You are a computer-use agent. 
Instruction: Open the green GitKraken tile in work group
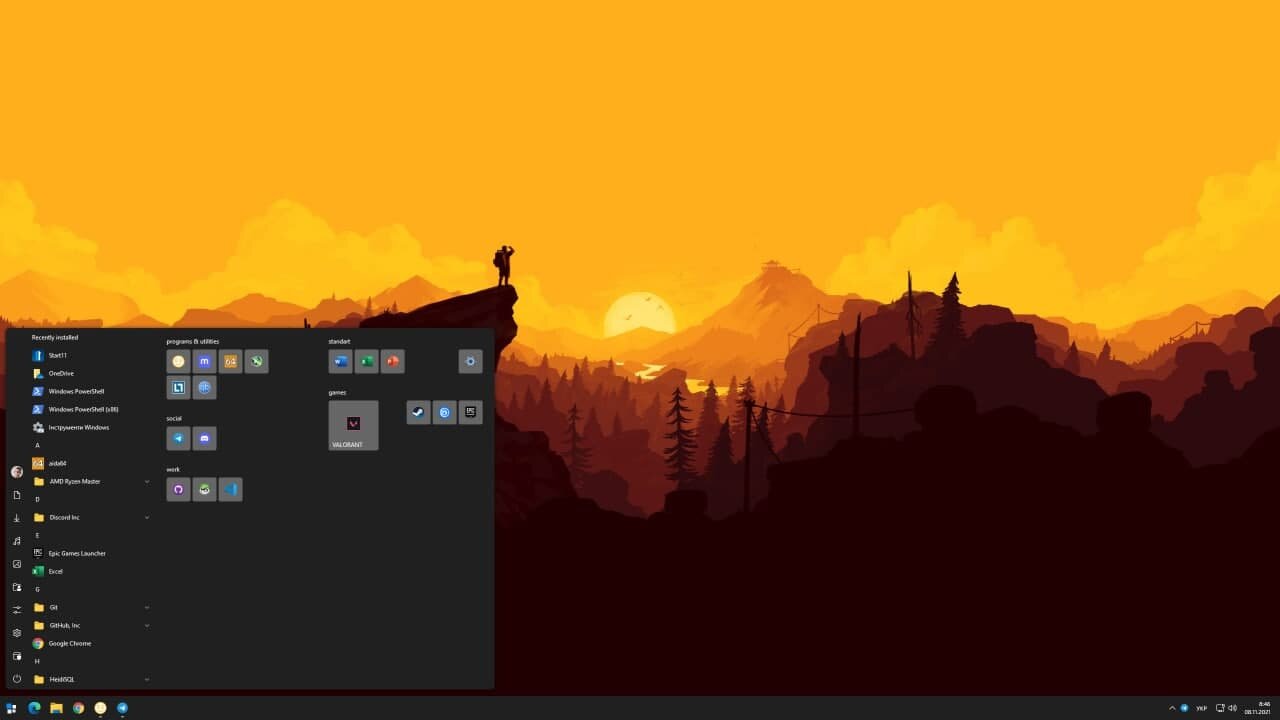coord(205,489)
